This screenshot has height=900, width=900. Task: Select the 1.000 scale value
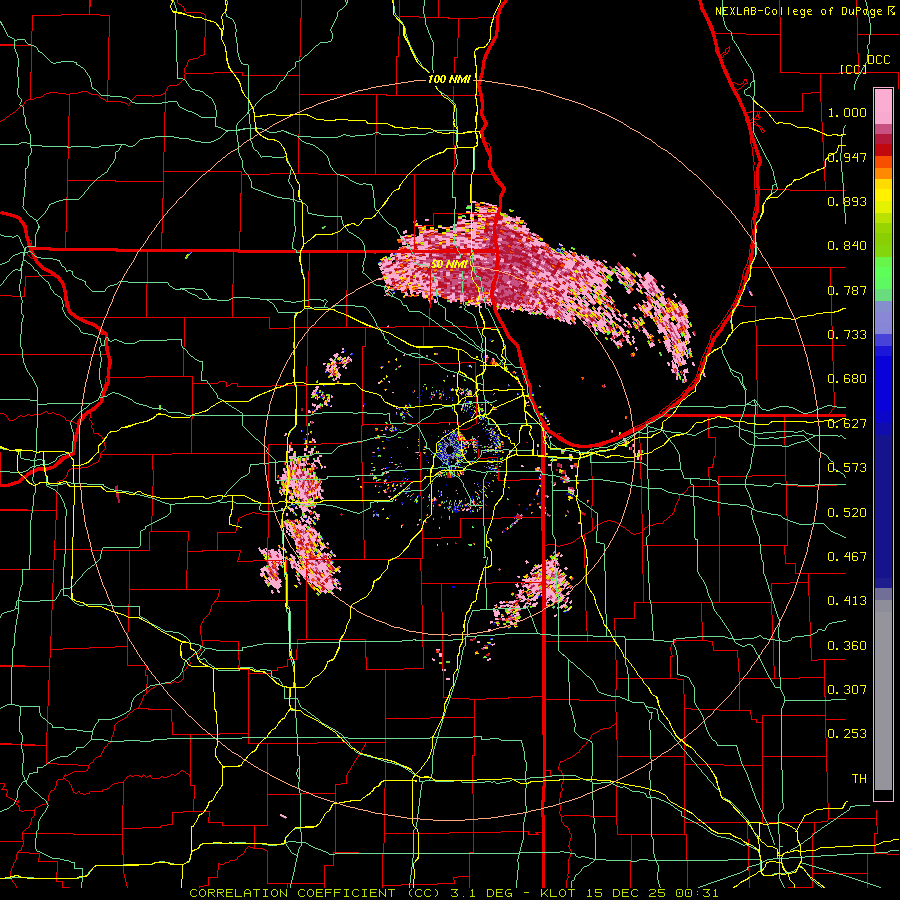tap(847, 112)
